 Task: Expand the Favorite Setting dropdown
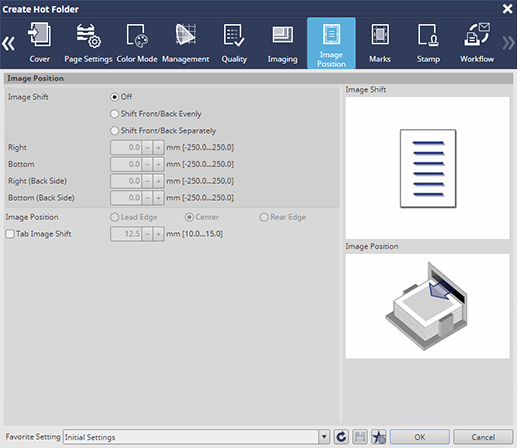[x=324, y=437]
